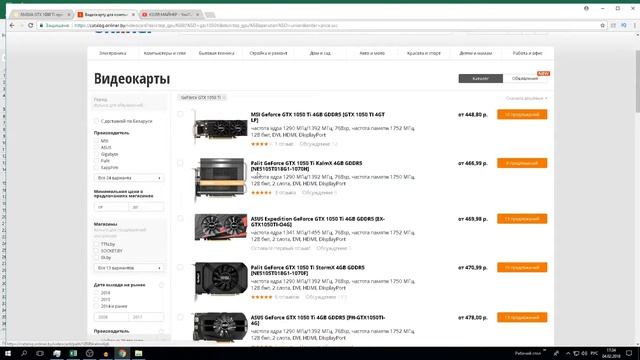Show hidden system tray icons
The width and height of the screenshot is (640, 360).
568,353
